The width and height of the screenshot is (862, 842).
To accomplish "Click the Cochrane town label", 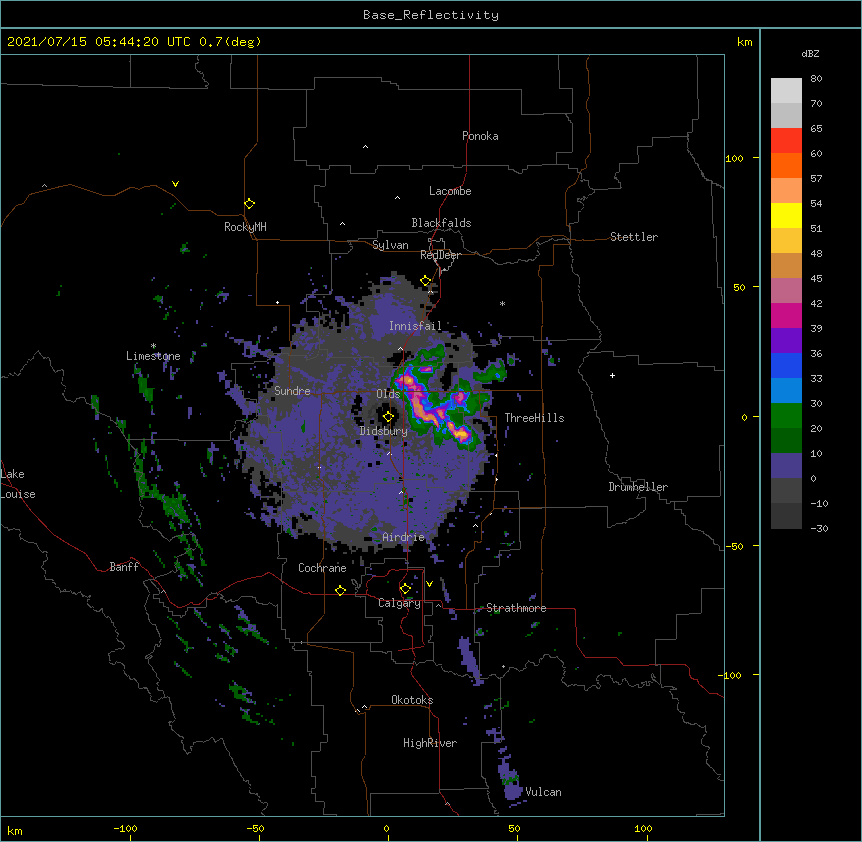I will pyautogui.click(x=322, y=568).
